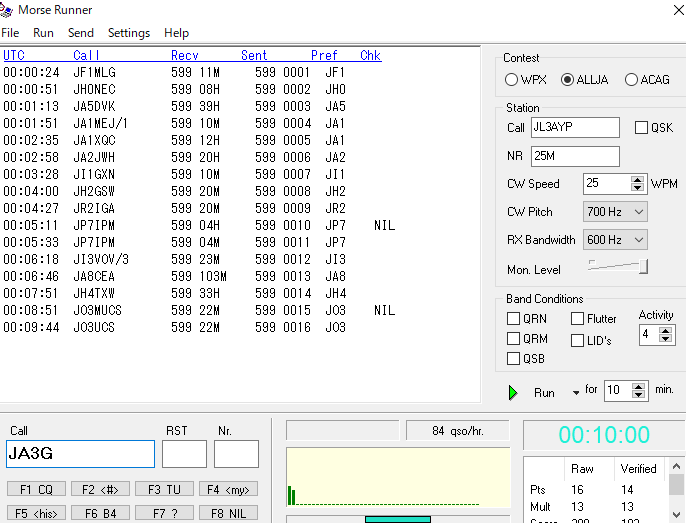This screenshot has height=523, width=686.
Task: Click the Run button label
Action: tap(544, 393)
